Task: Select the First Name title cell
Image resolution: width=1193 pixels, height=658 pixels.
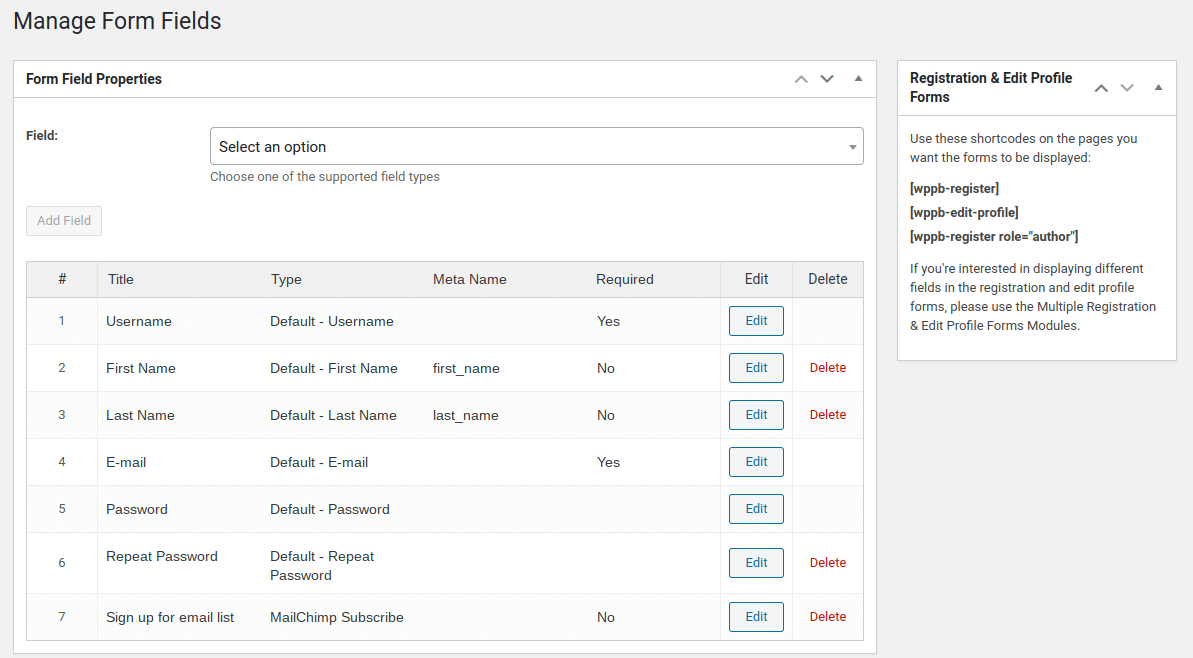Action: click(141, 368)
